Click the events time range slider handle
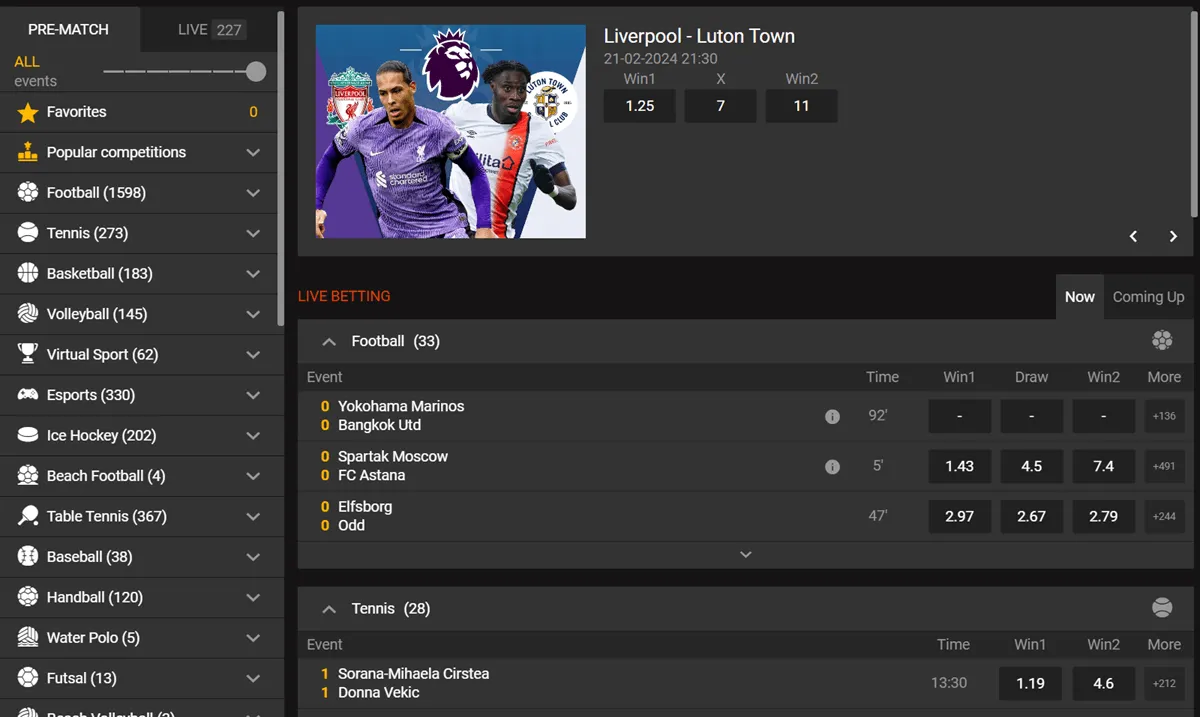Screen dimensions: 1200x717 click(x=256, y=71)
